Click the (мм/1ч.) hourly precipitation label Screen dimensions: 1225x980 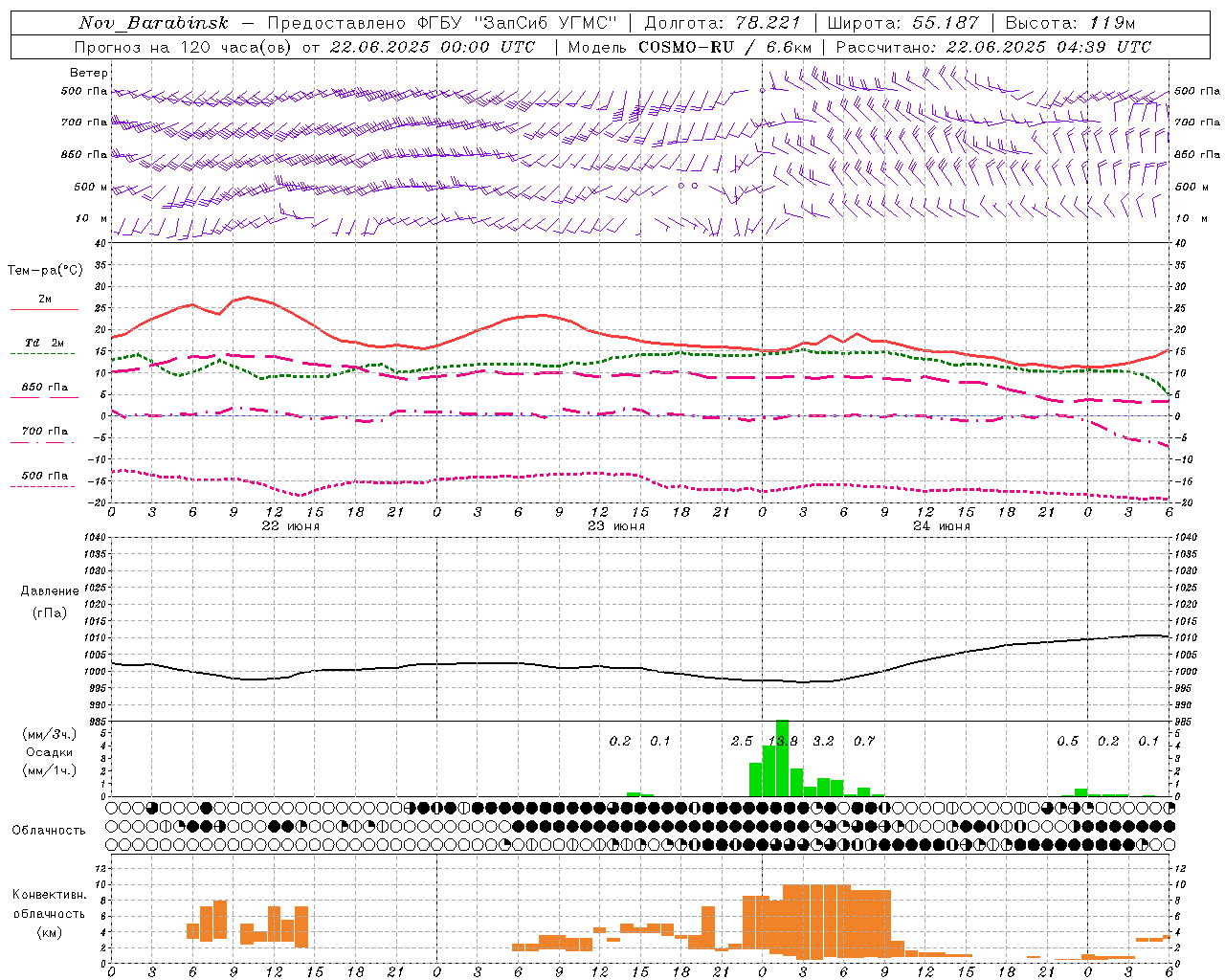tap(50, 770)
